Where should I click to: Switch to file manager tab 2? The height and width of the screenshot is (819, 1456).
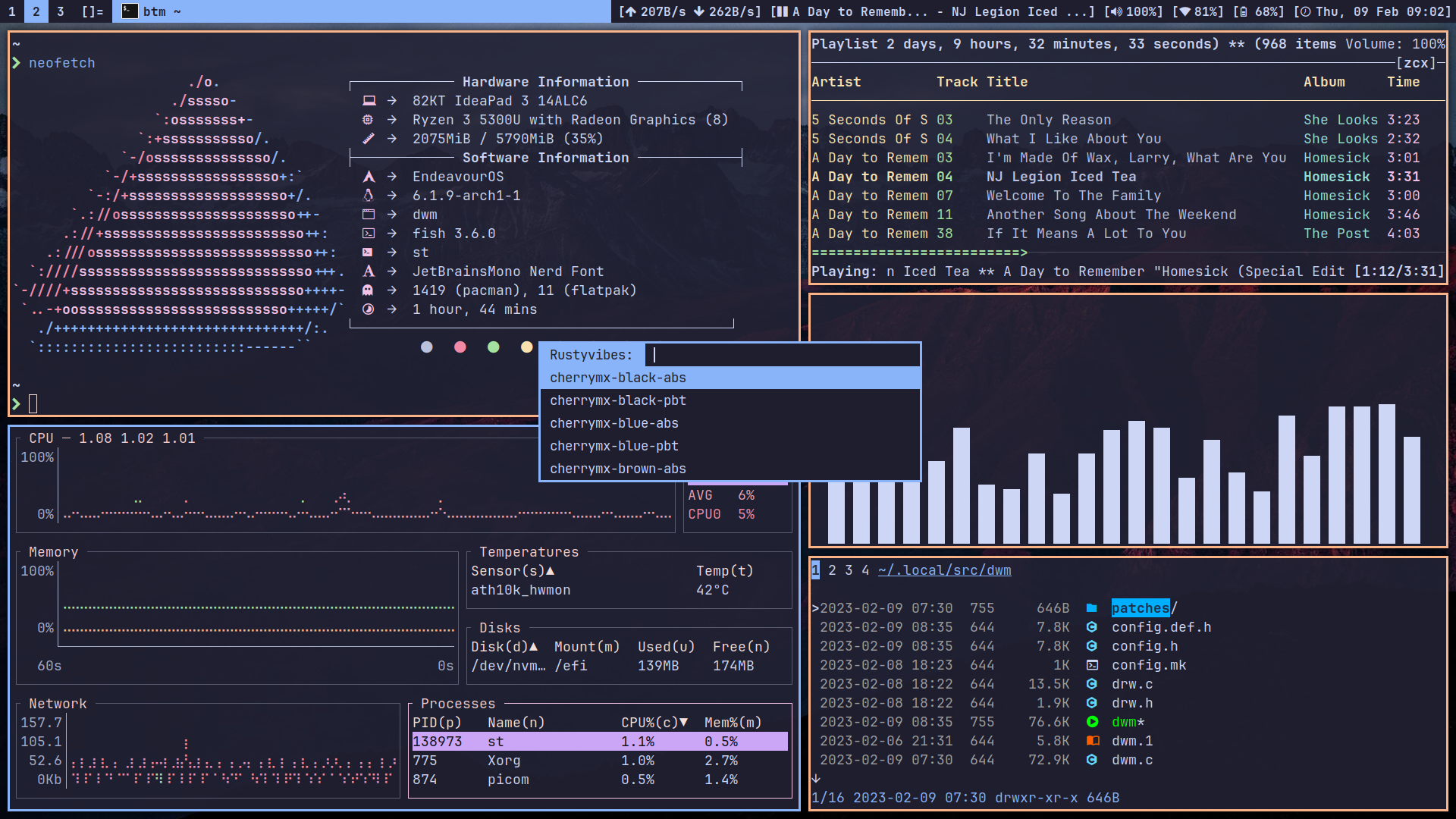[832, 570]
